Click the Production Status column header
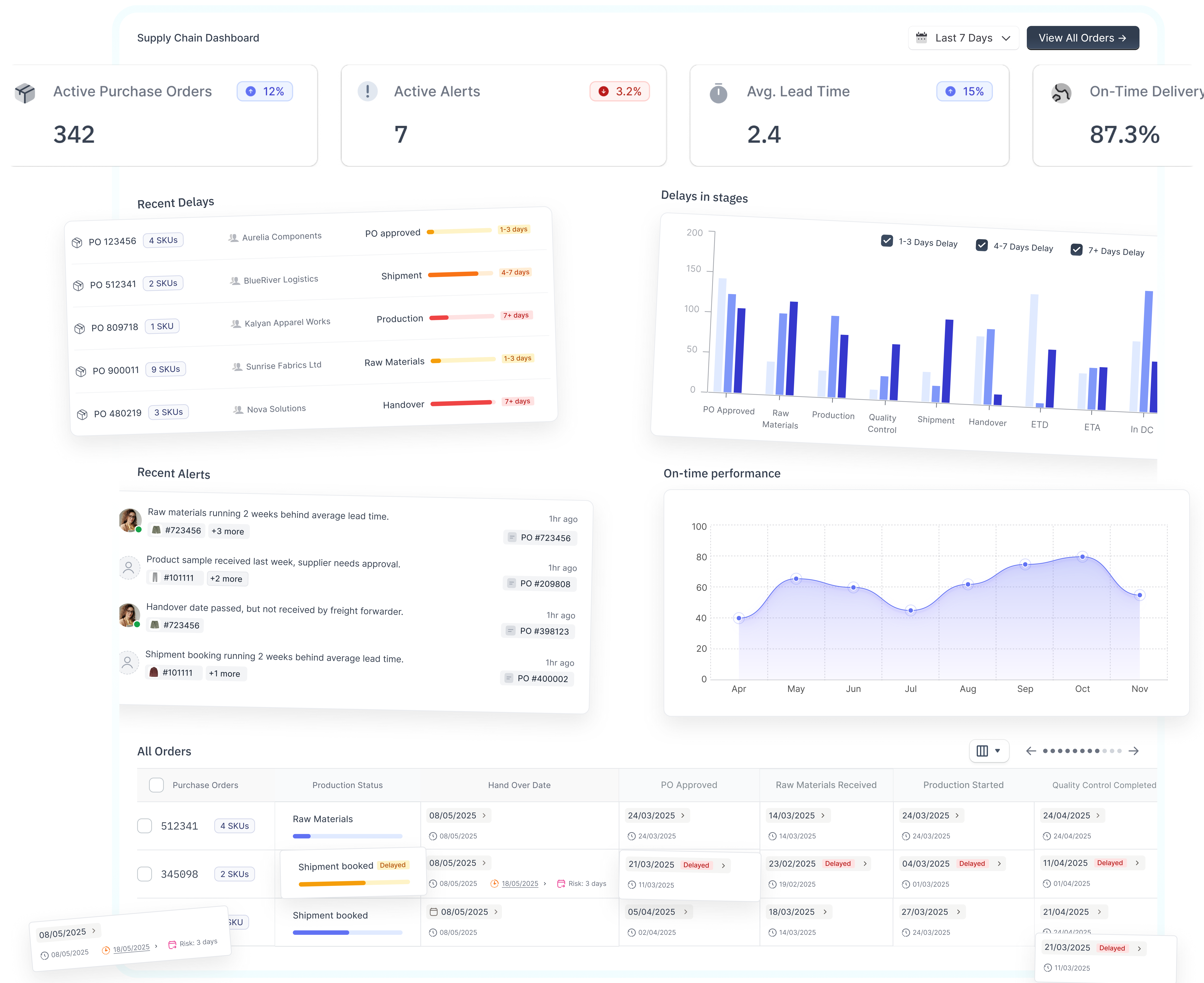This screenshot has width=1204, height=983. 347,785
